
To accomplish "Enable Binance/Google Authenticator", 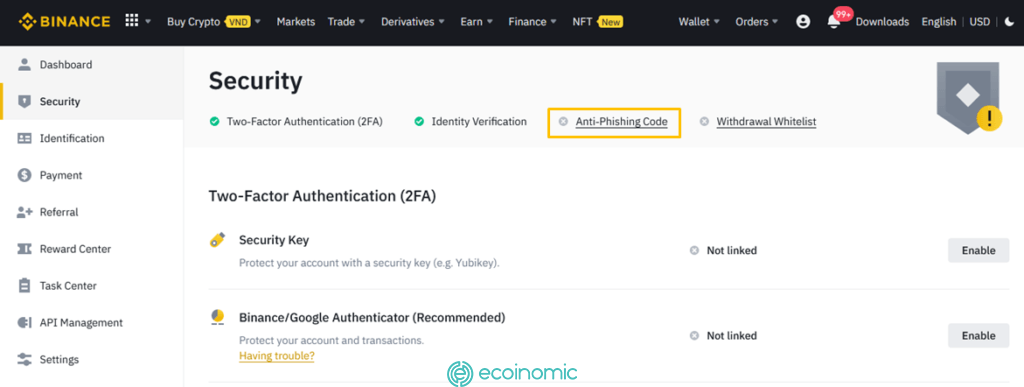I will click(x=978, y=335).
